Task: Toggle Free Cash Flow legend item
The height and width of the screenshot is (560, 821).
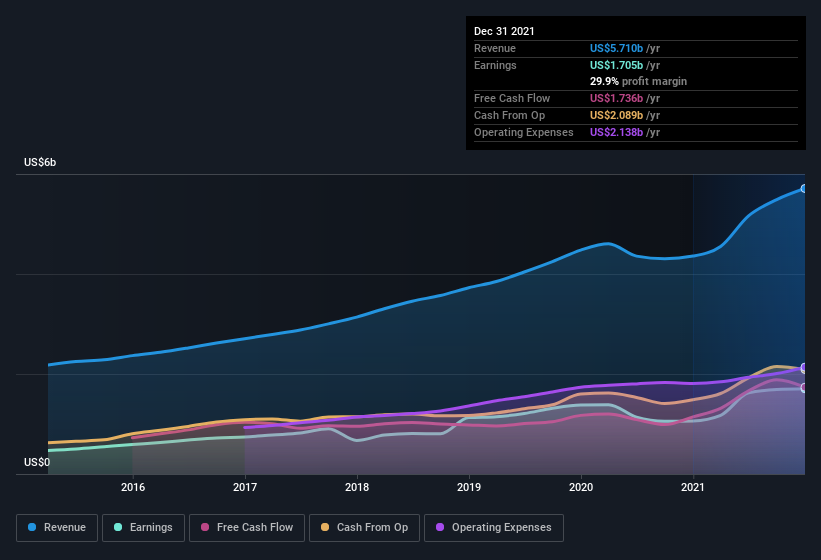Action: pos(246,527)
